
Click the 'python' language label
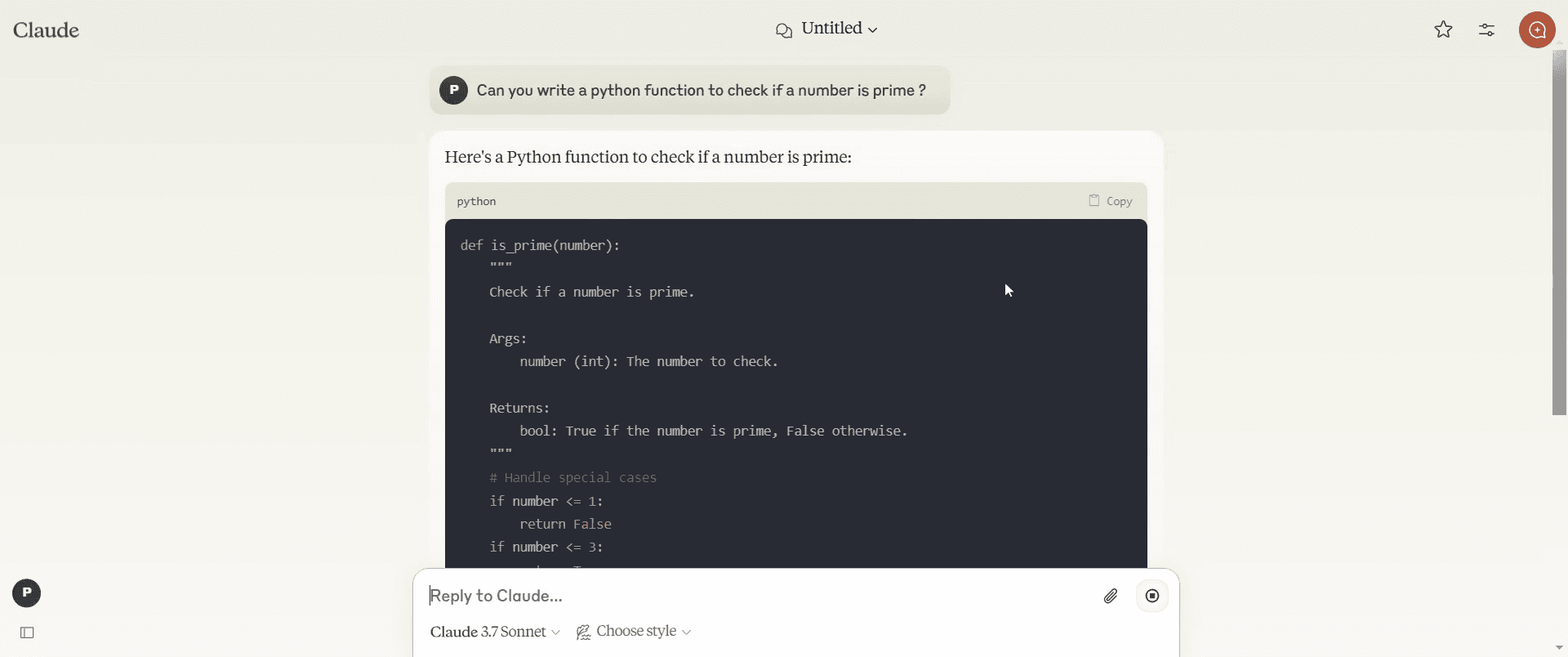tap(476, 201)
